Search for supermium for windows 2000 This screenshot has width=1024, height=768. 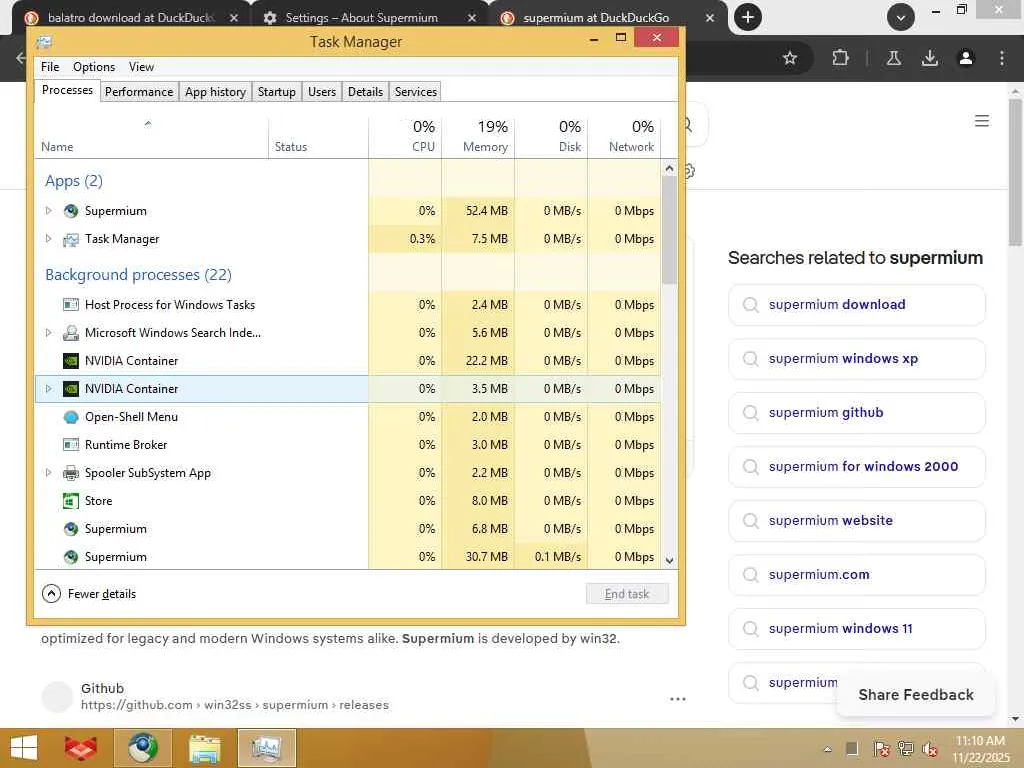[x=856, y=467]
